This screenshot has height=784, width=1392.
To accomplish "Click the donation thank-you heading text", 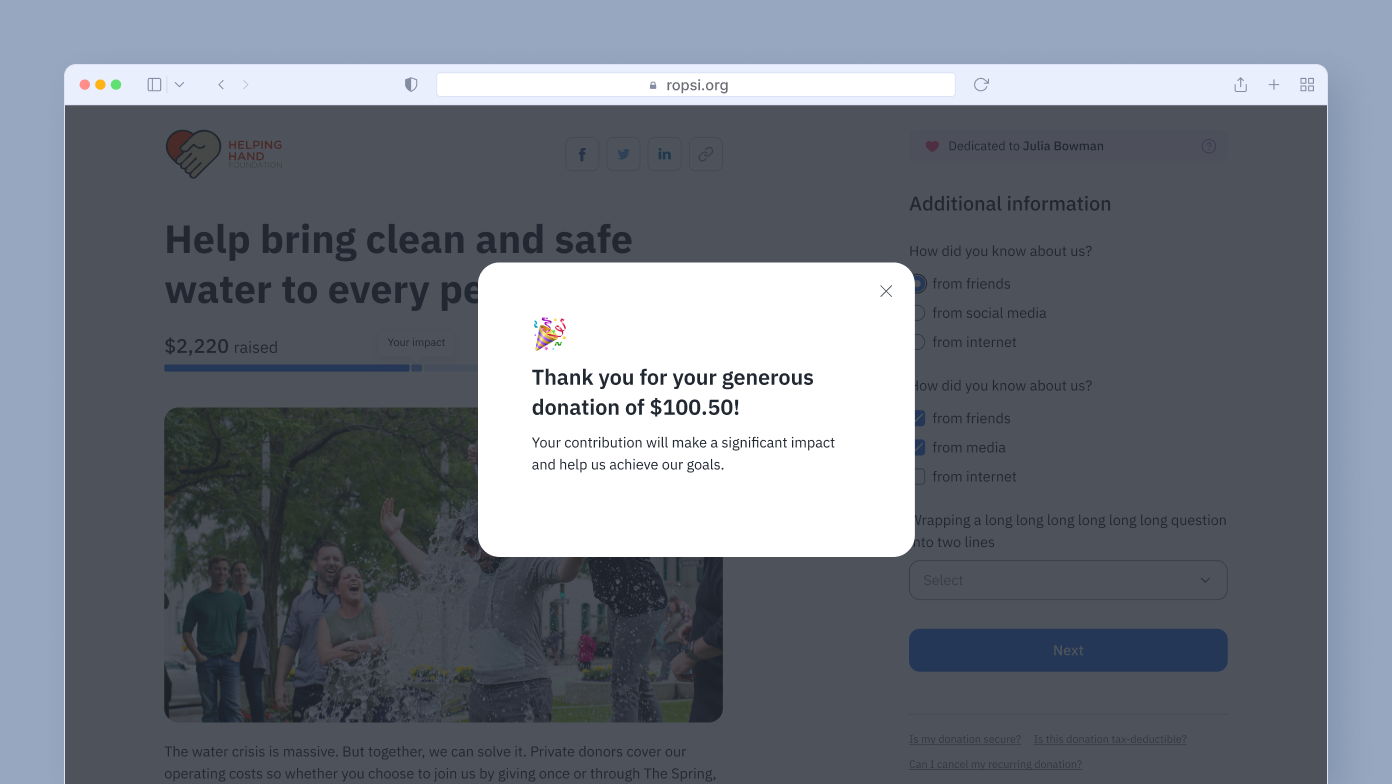I will tap(673, 392).
